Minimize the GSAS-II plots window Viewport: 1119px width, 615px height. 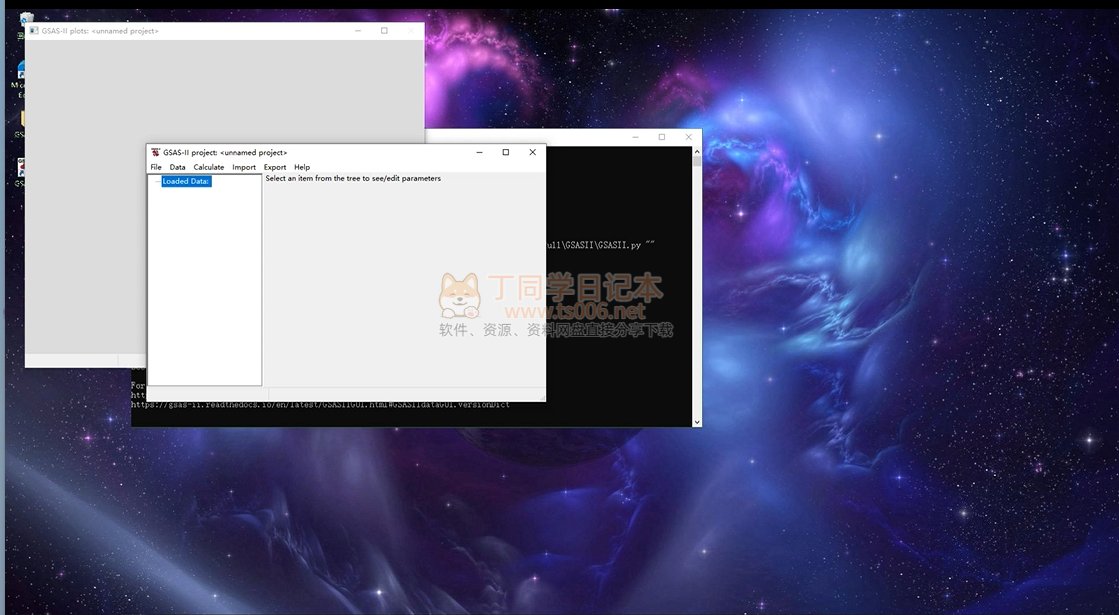click(x=358, y=31)
